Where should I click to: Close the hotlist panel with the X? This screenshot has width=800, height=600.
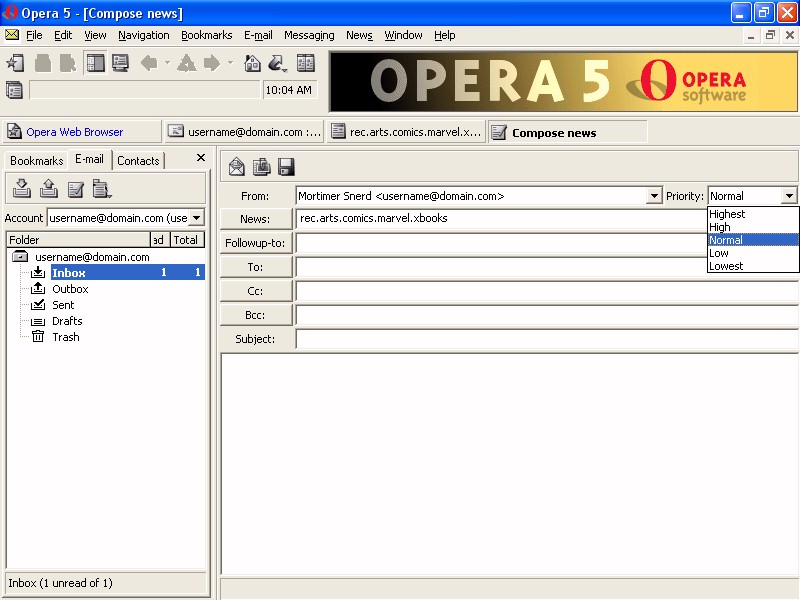(x=201, y=158)
